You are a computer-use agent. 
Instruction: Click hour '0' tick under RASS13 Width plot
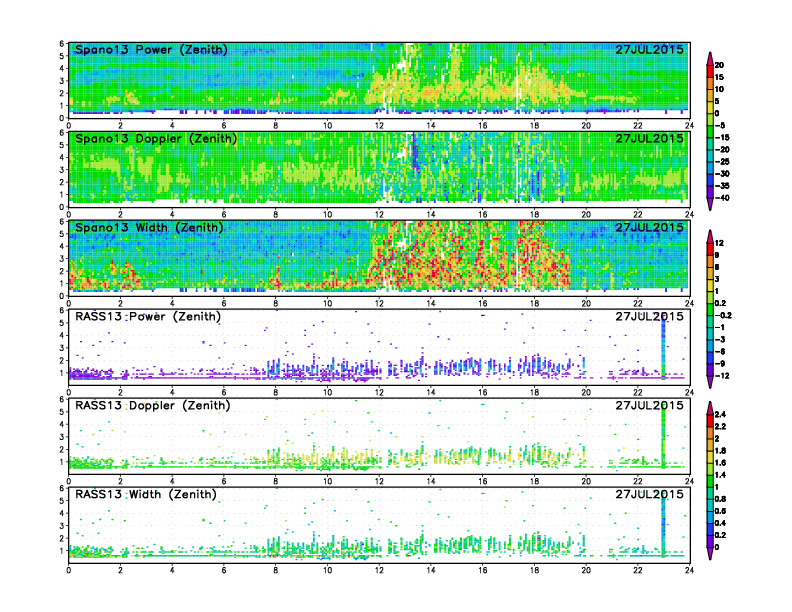[x=69, y=570]
